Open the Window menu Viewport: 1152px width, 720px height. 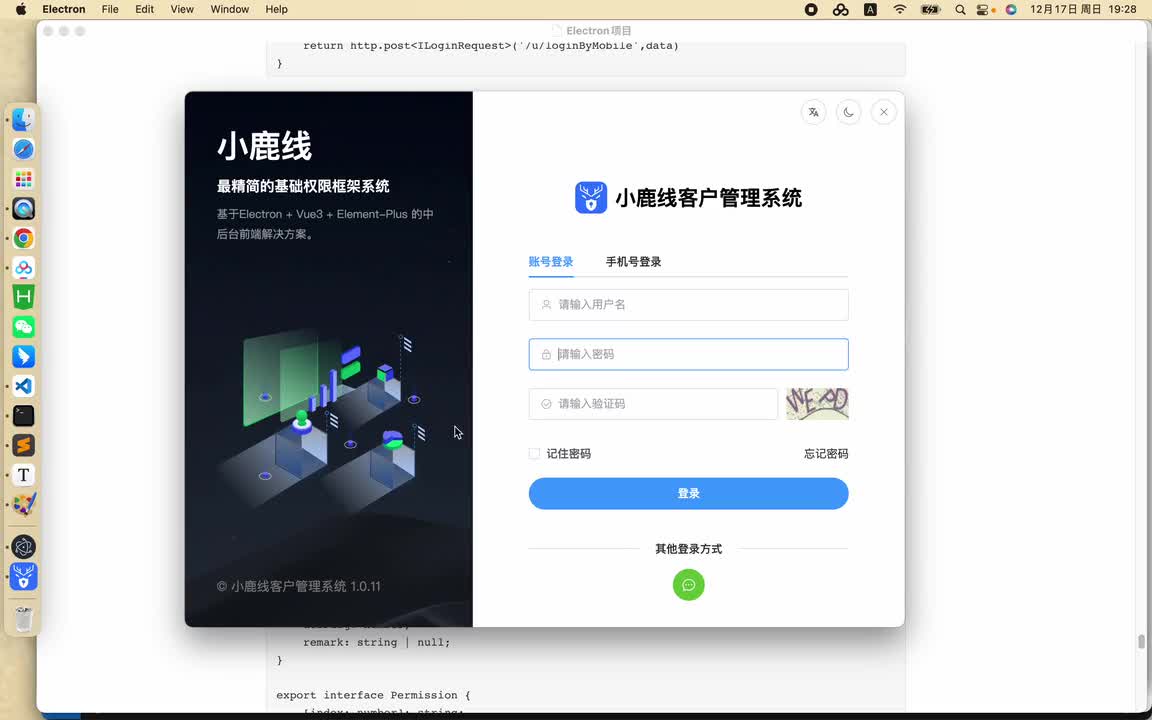(230, 9)
